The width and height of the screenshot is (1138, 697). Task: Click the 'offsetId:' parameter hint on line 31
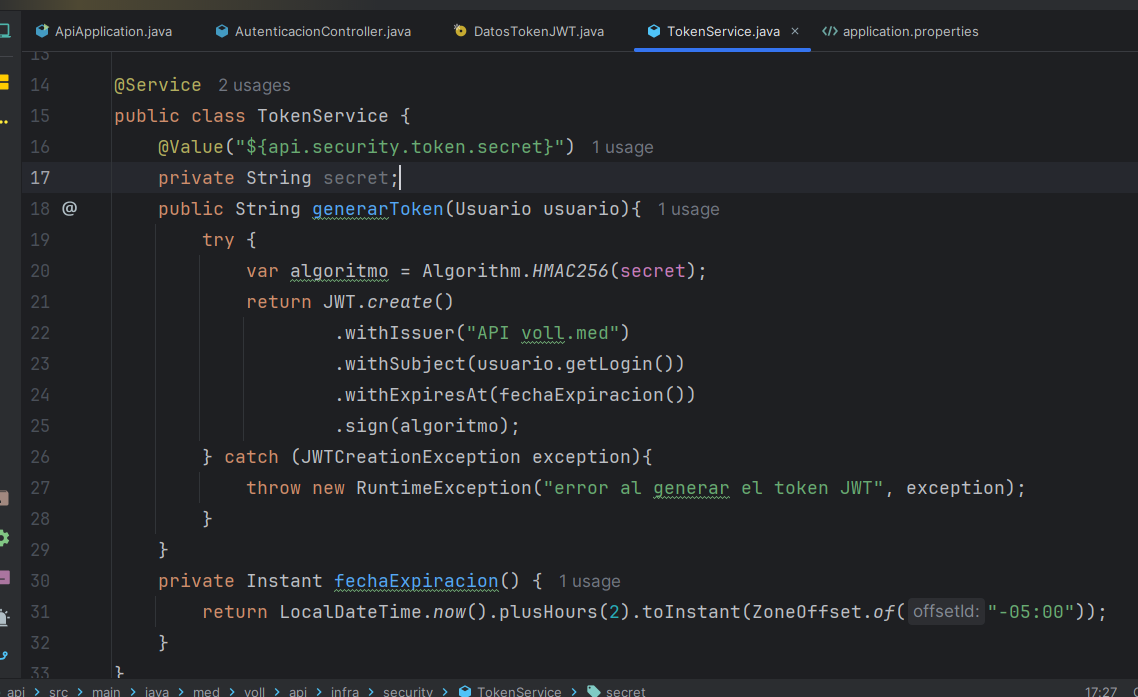coord(946,611)
